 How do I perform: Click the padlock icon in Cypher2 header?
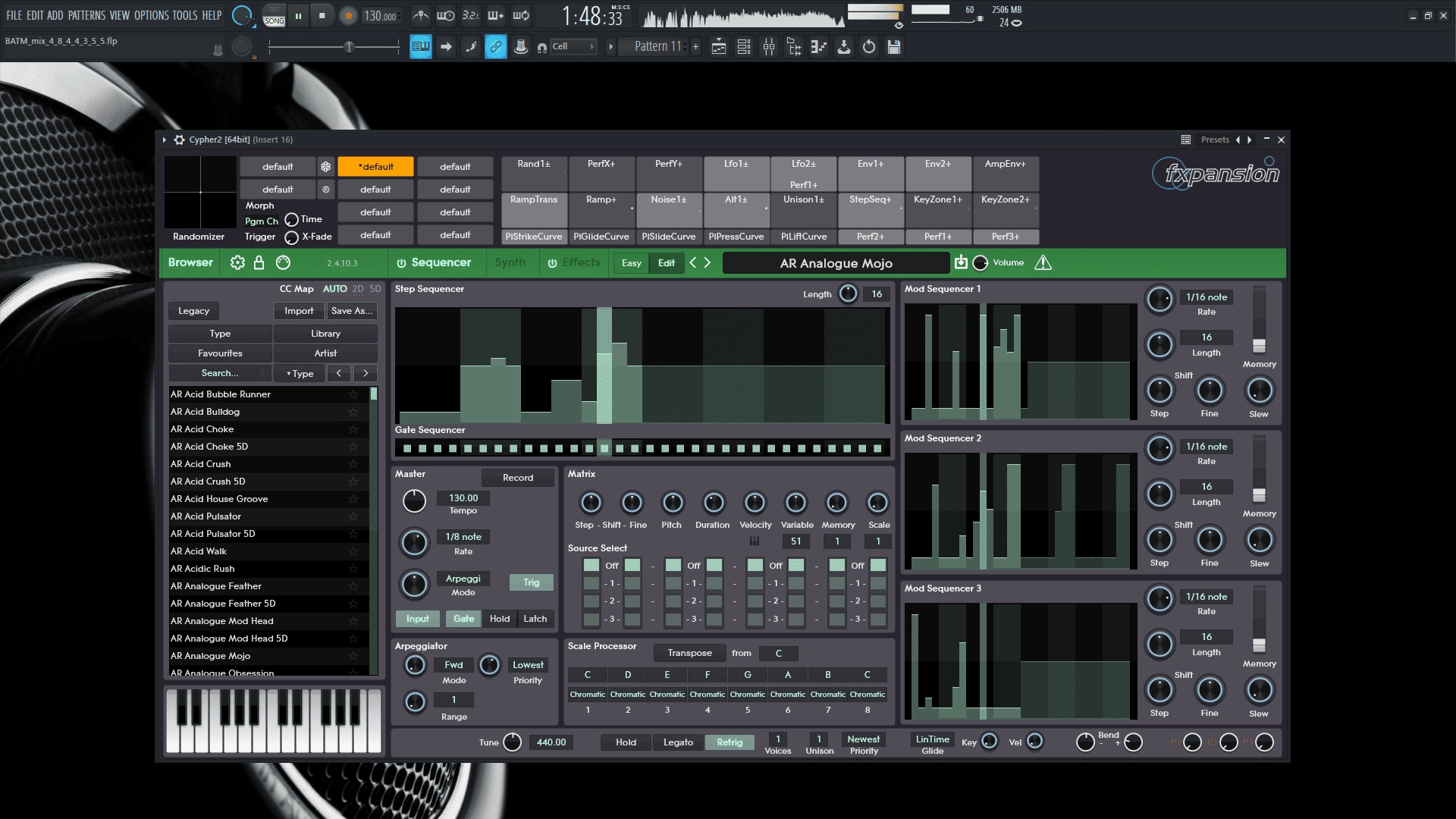coord(259,262)
